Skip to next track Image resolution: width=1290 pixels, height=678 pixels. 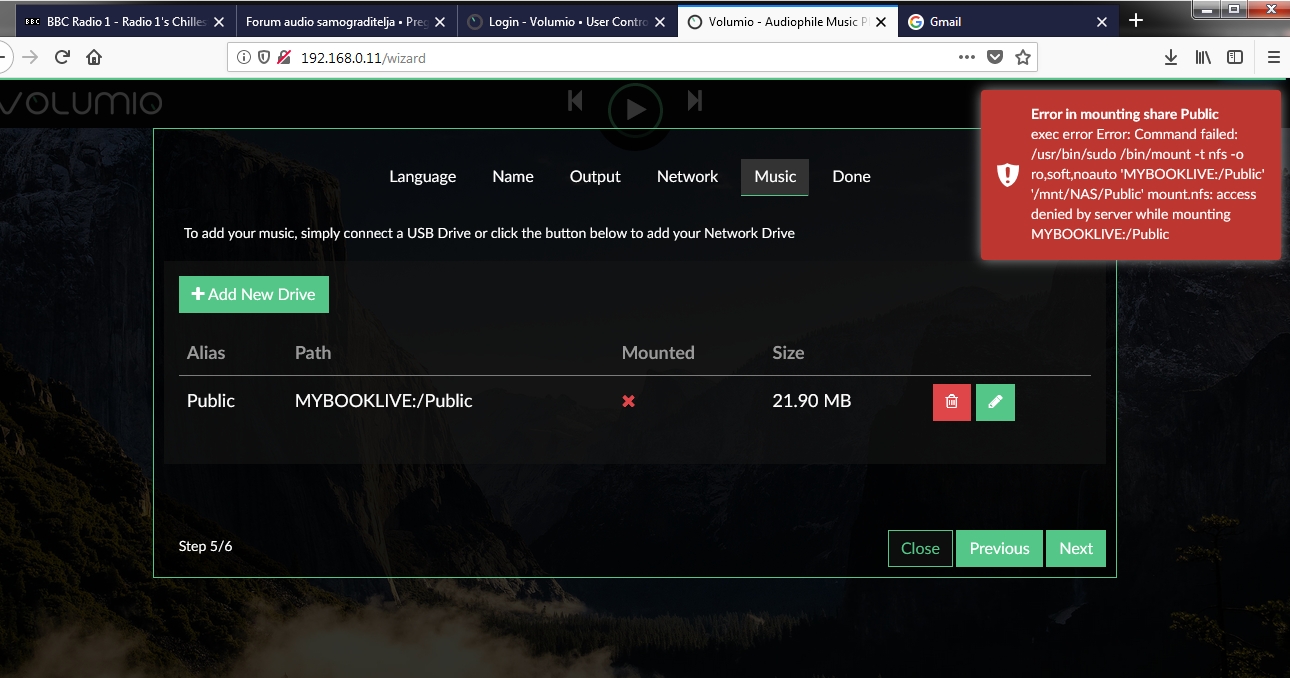click(x=695, y=100)
